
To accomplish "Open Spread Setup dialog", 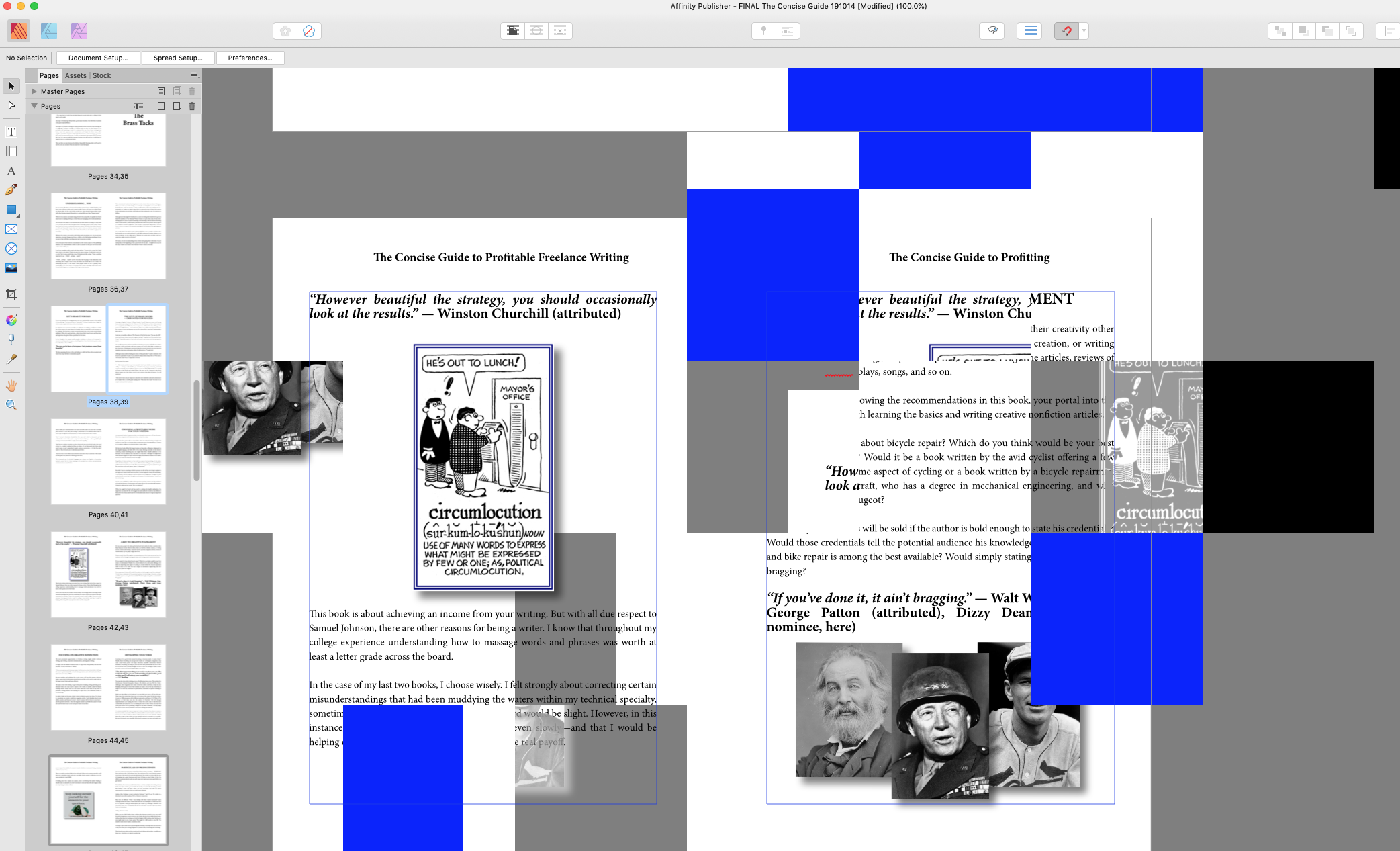I will click(x=178, y=58).
